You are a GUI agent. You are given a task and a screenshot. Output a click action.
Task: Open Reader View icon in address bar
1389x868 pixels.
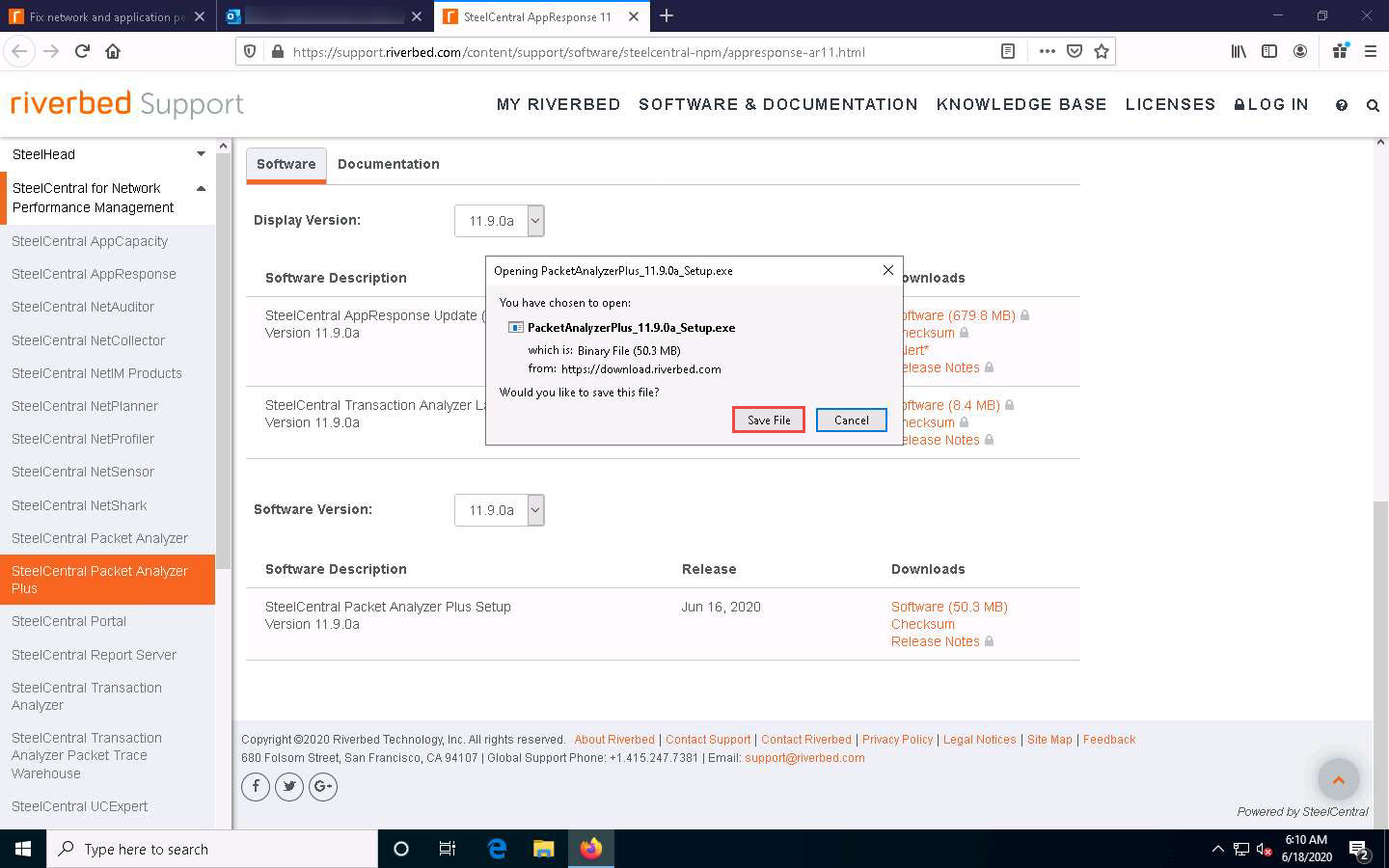tap(1008, 51)
